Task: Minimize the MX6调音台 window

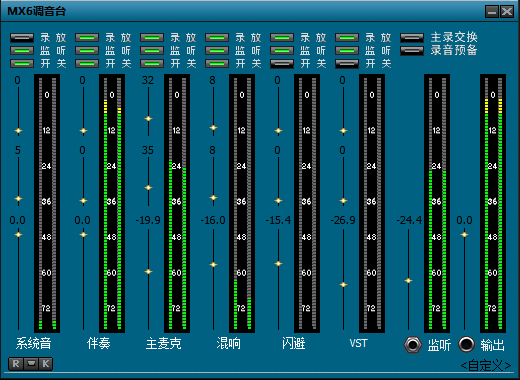Action: point(492,12)
